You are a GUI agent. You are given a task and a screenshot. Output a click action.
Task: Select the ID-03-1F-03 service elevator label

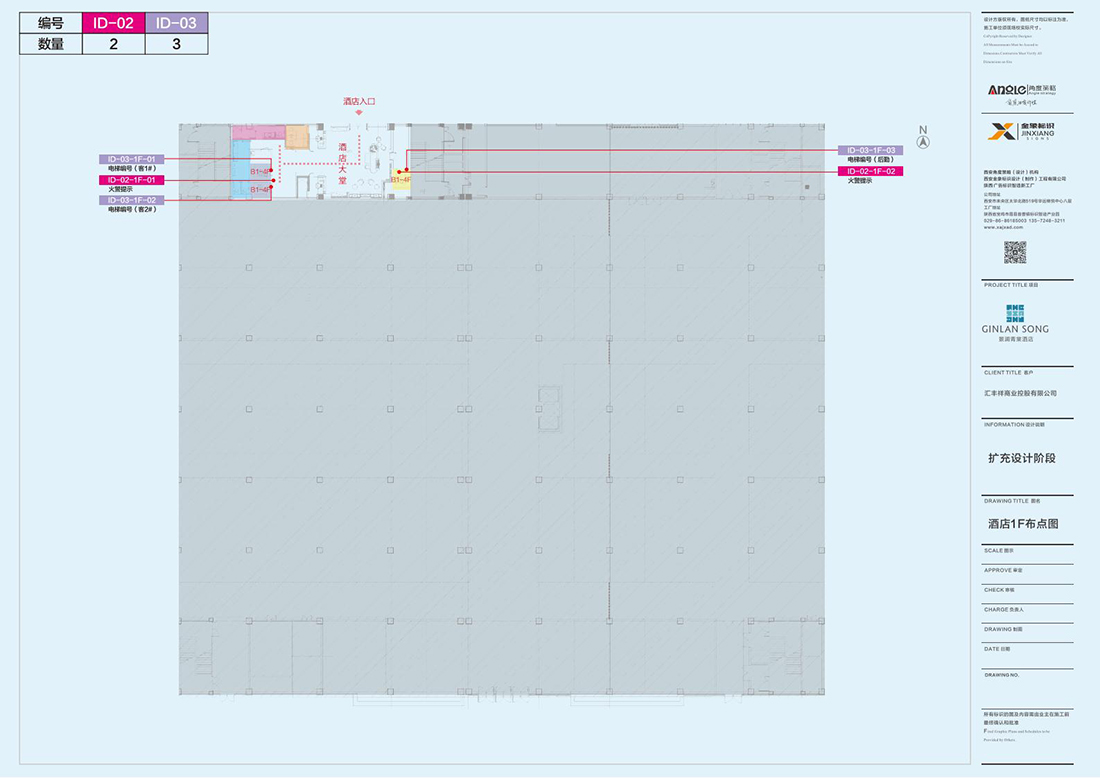tap(870, 150)
